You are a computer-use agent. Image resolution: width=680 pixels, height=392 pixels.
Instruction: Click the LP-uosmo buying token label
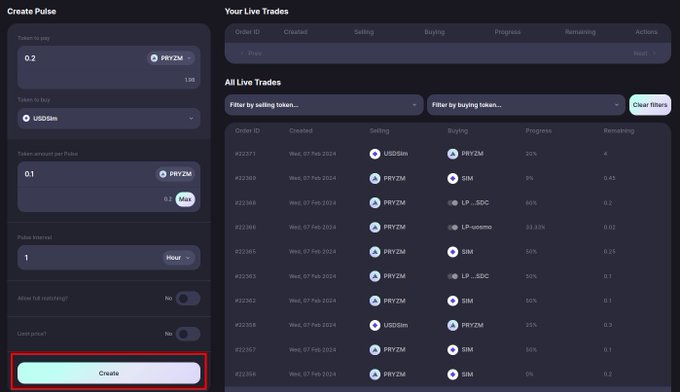477,227
